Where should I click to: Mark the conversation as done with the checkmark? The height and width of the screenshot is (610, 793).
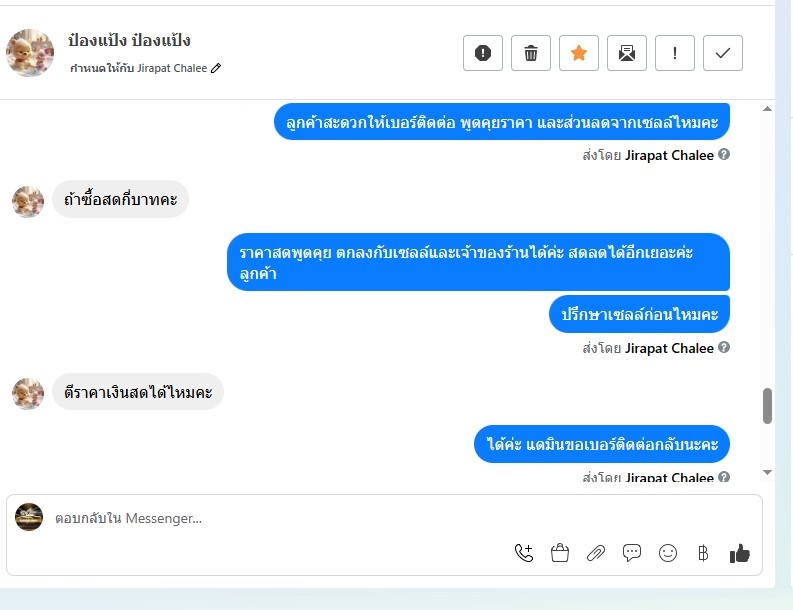[723, 53]
